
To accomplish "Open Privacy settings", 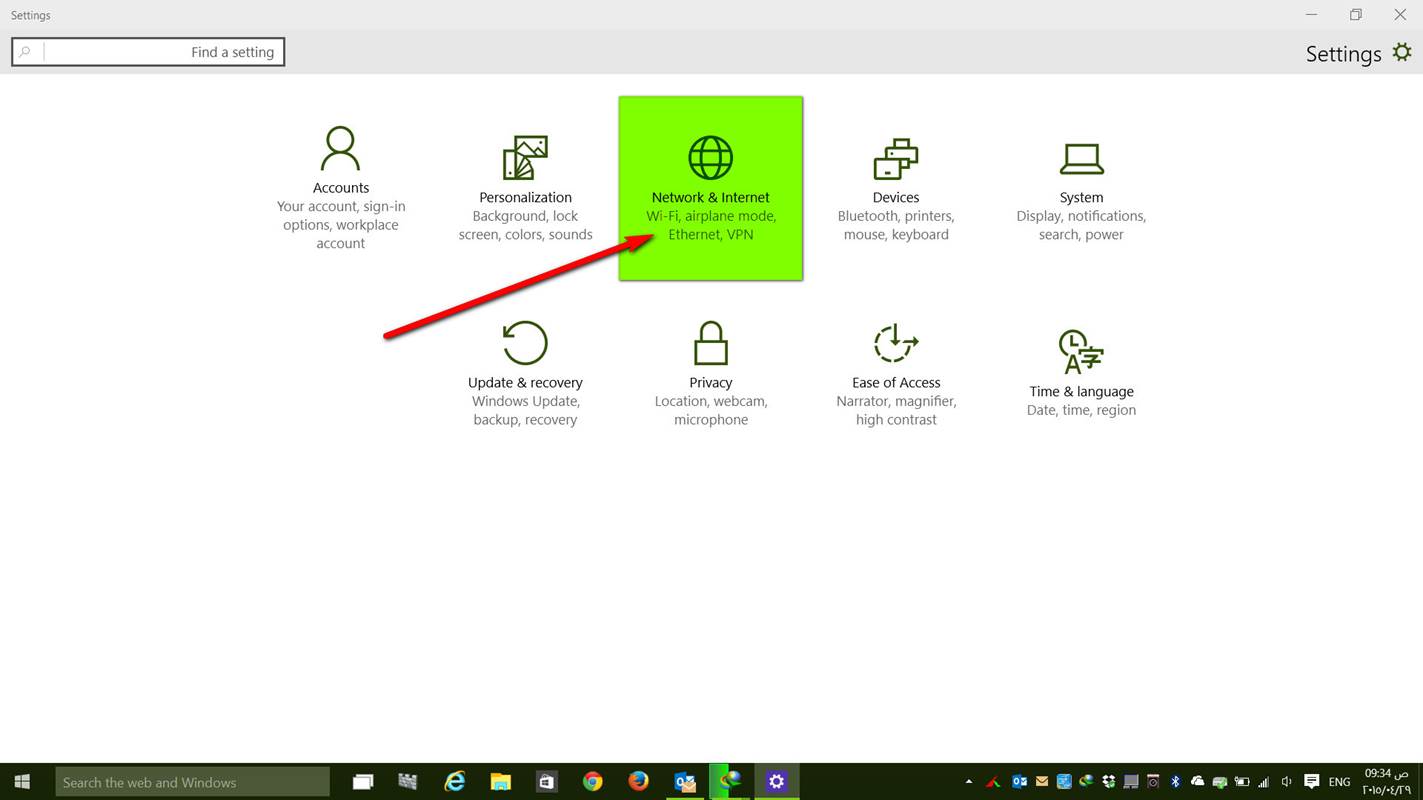I will tap(711, 373).
